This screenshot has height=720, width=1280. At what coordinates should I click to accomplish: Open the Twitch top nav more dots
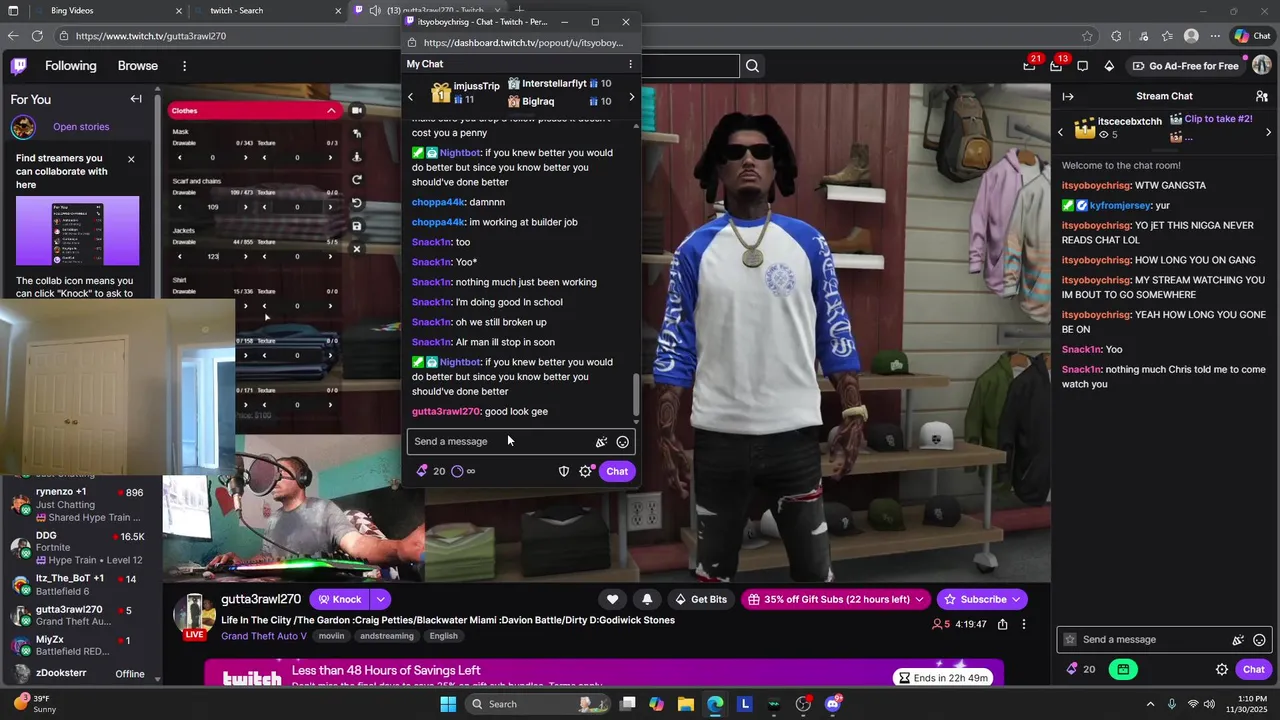point(184,66)
